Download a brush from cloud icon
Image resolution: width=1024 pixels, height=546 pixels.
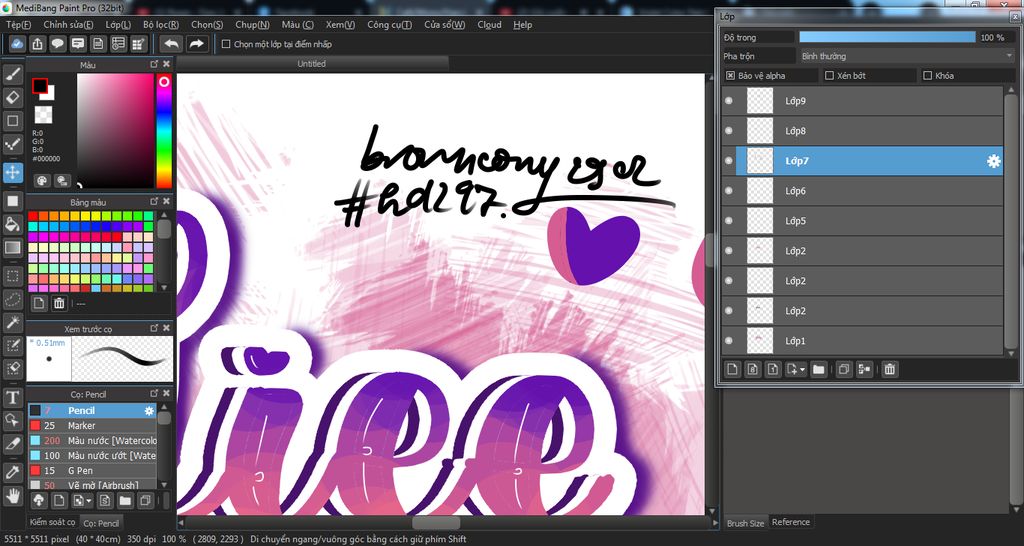click(39, 501)
